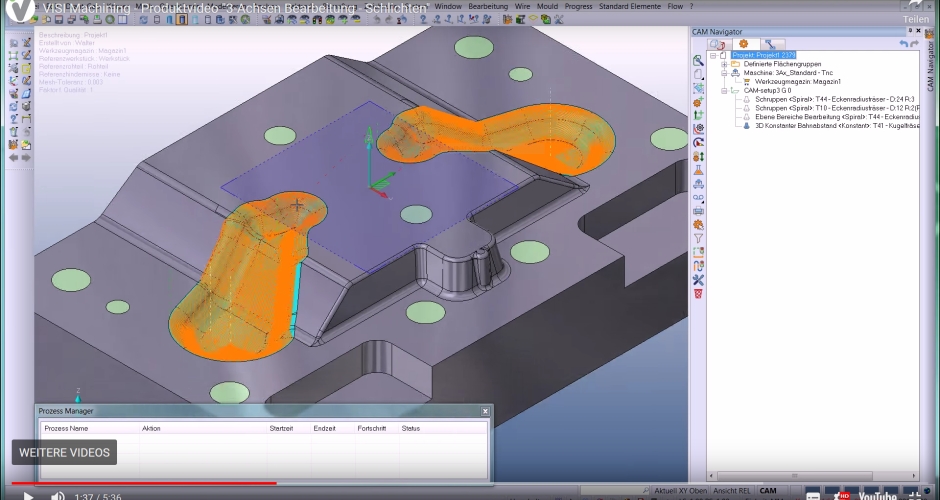Click the highlighted shaded view icon in top toolbar

[x=182, y=19]
